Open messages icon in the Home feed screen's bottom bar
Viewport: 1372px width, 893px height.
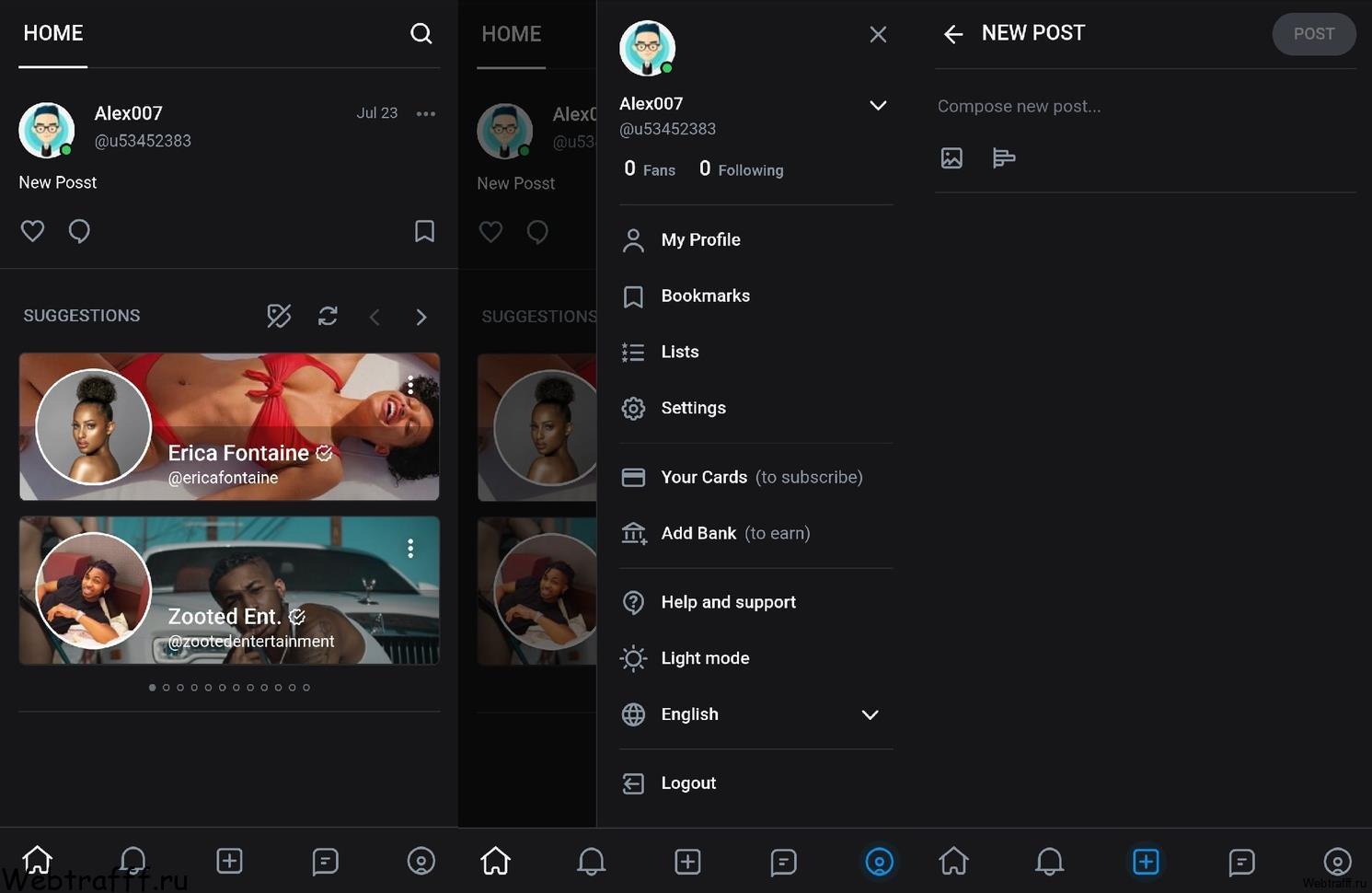click(326, 861)
